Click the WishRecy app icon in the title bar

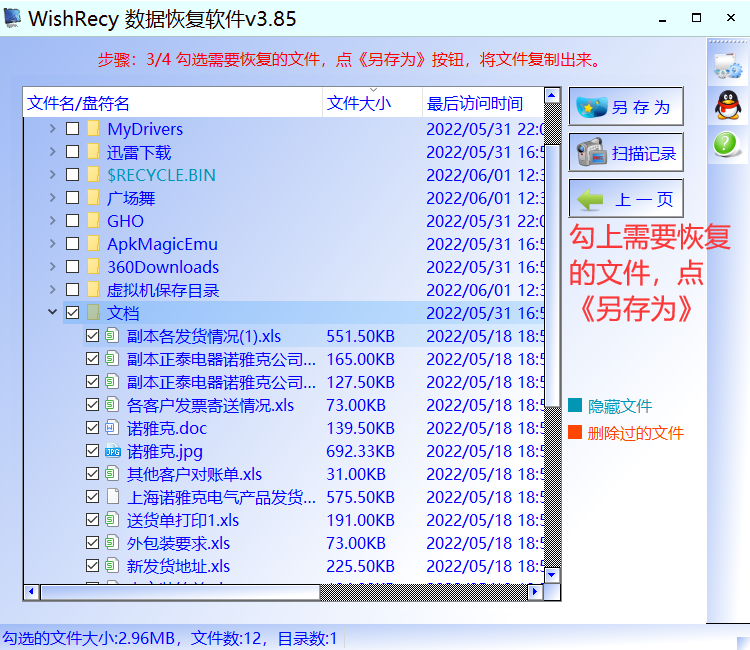coord(12,17)
